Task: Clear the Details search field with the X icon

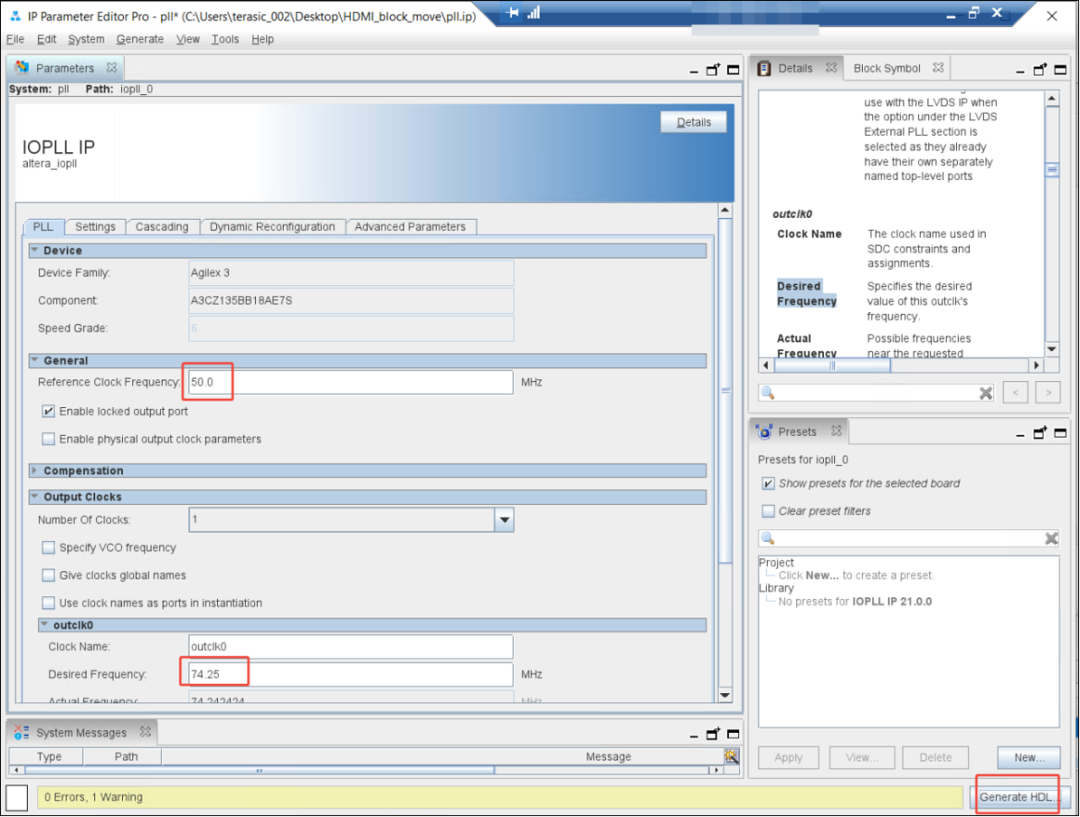Action: pyautogui.click(x=986, y=393)
